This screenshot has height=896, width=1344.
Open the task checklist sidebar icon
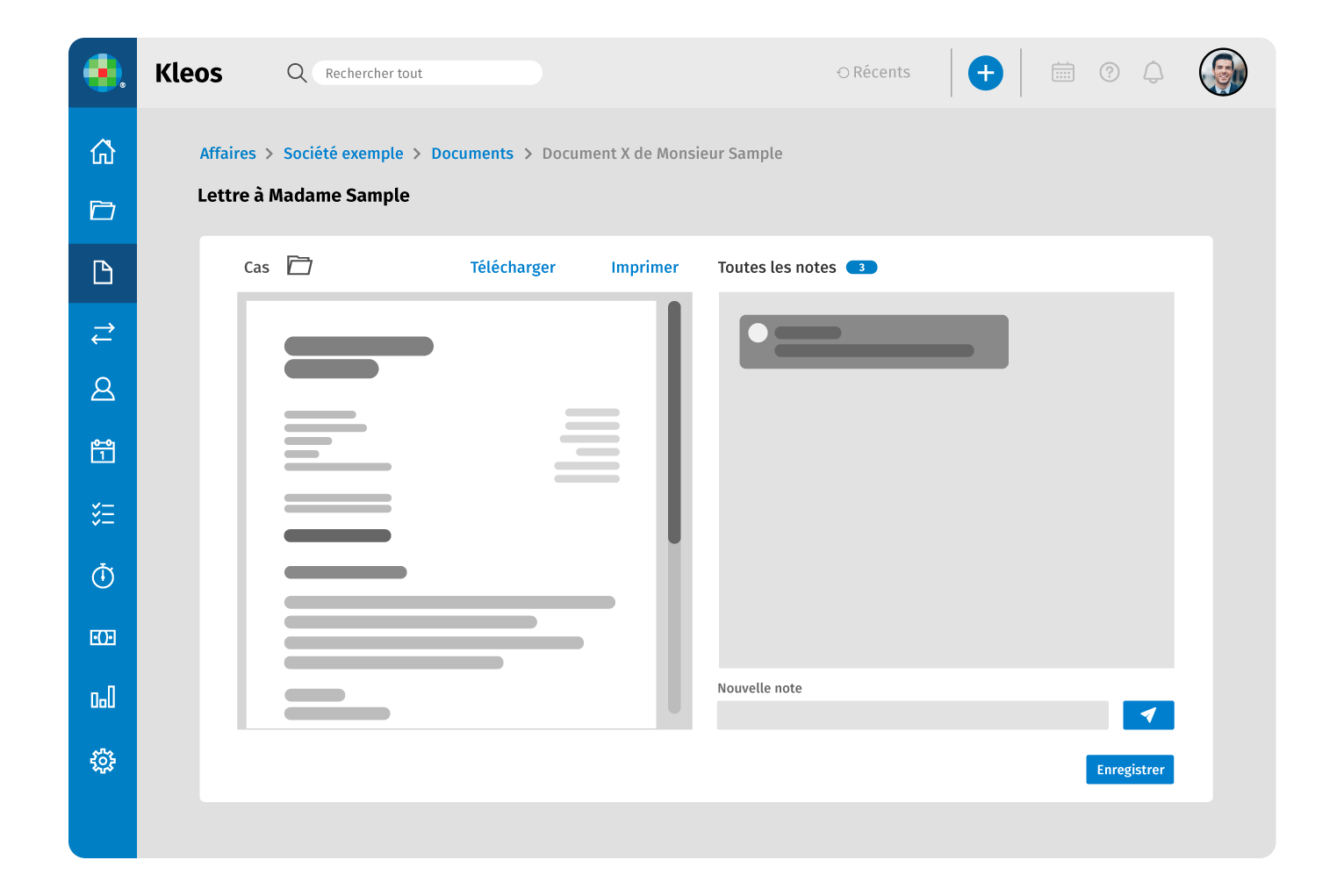tap(103, 514)
